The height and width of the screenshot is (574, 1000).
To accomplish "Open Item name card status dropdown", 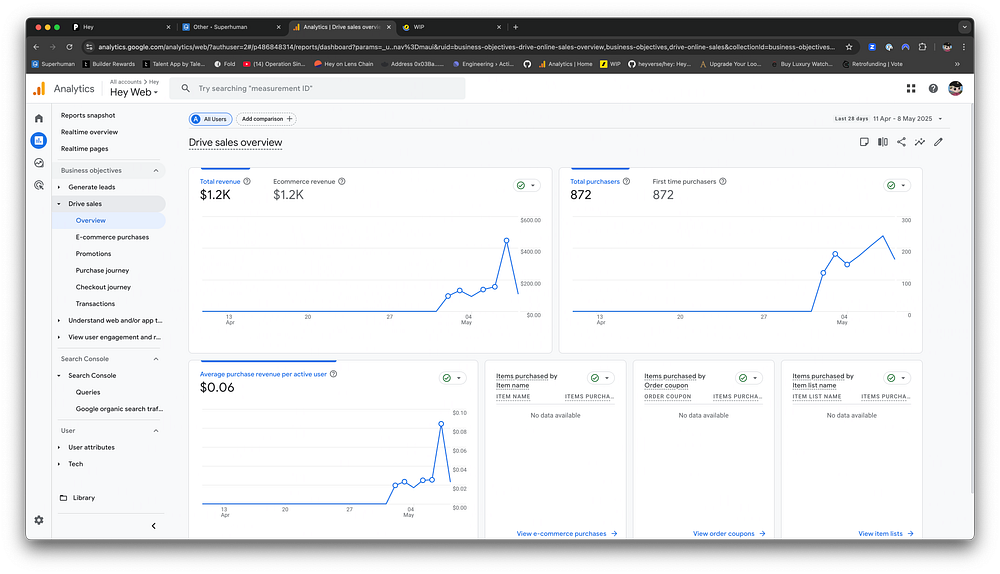I will [601, 378].
